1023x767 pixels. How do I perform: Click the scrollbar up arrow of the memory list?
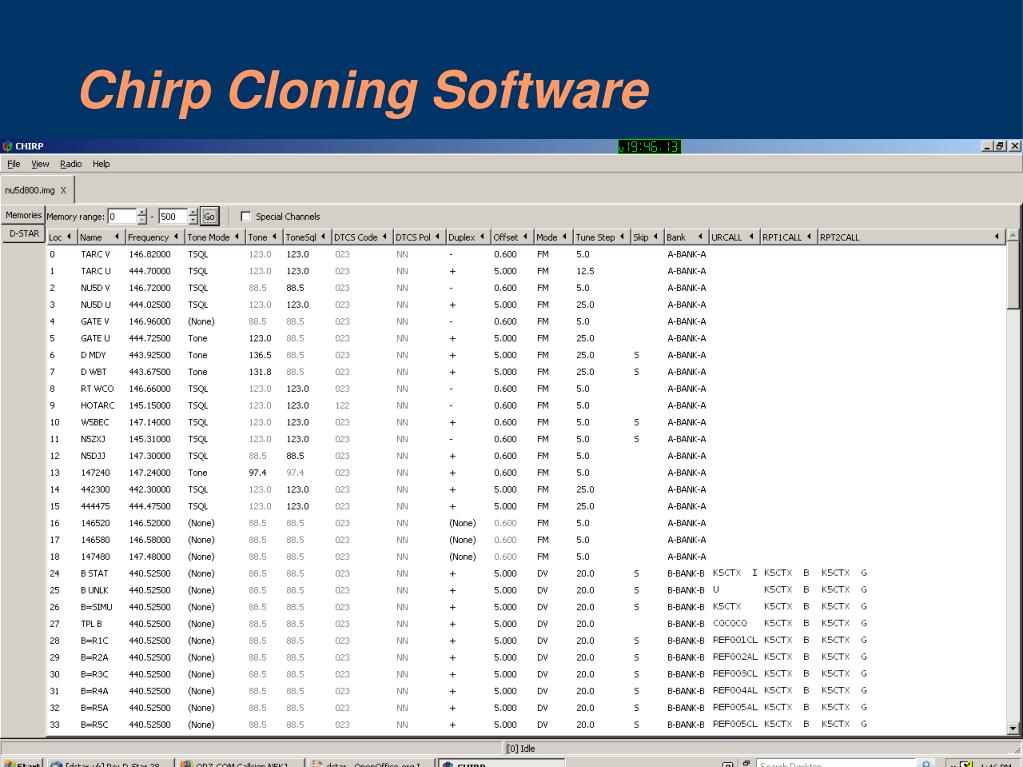tap(1013, 235)
